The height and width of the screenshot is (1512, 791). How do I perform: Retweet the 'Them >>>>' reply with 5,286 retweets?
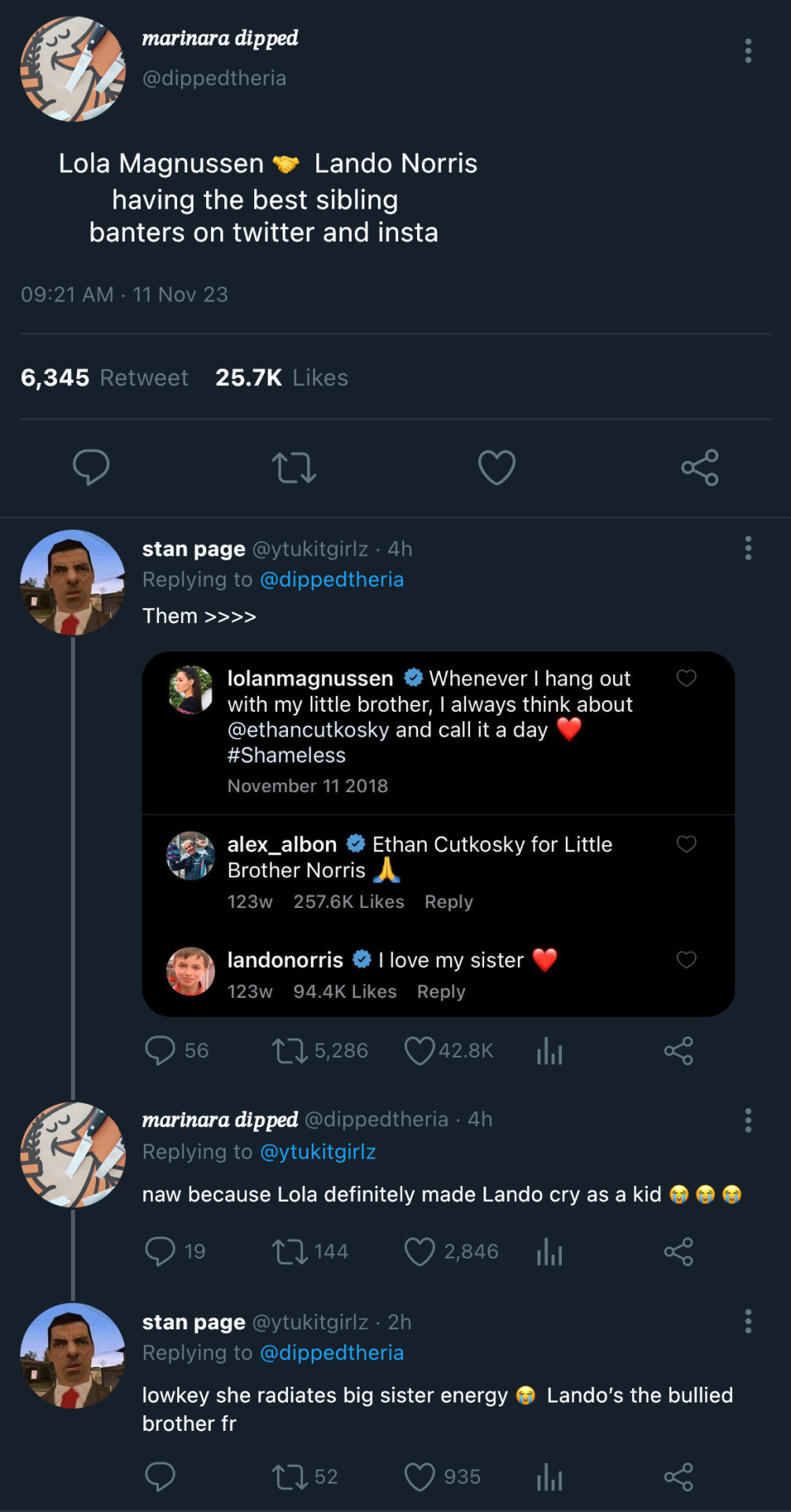pyautogui.click(x=290, y=1051)
